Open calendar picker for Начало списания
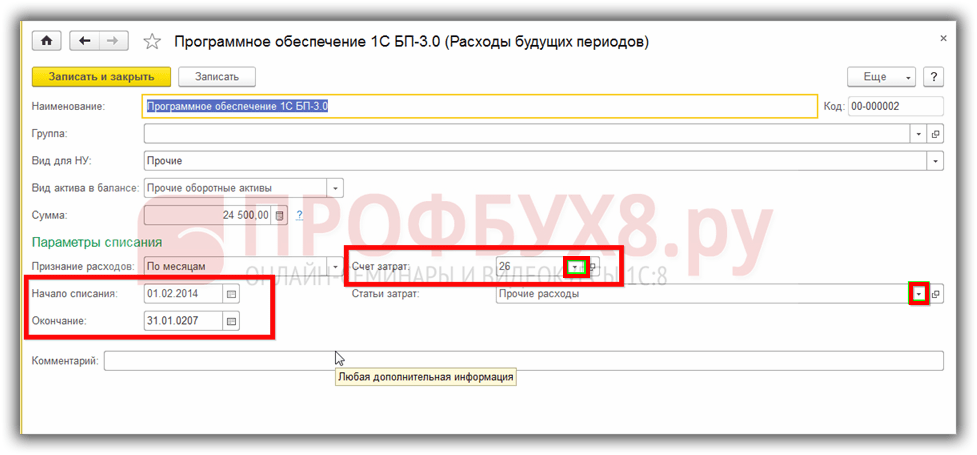Image resolution: width=977 pixels, height=455 pixels. (x=231, y=294)
